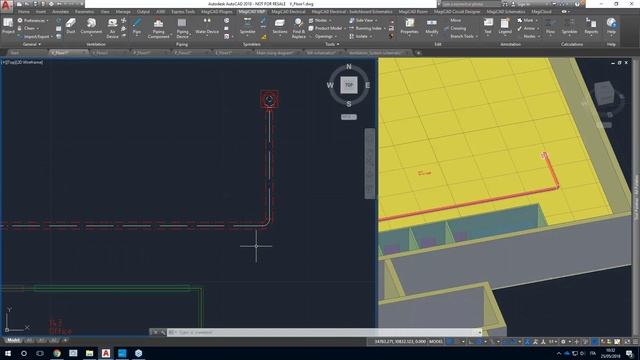The height and width of the screenshot is (360, 640).
Task: Add a new drawing tab
Action: (418, 53)
